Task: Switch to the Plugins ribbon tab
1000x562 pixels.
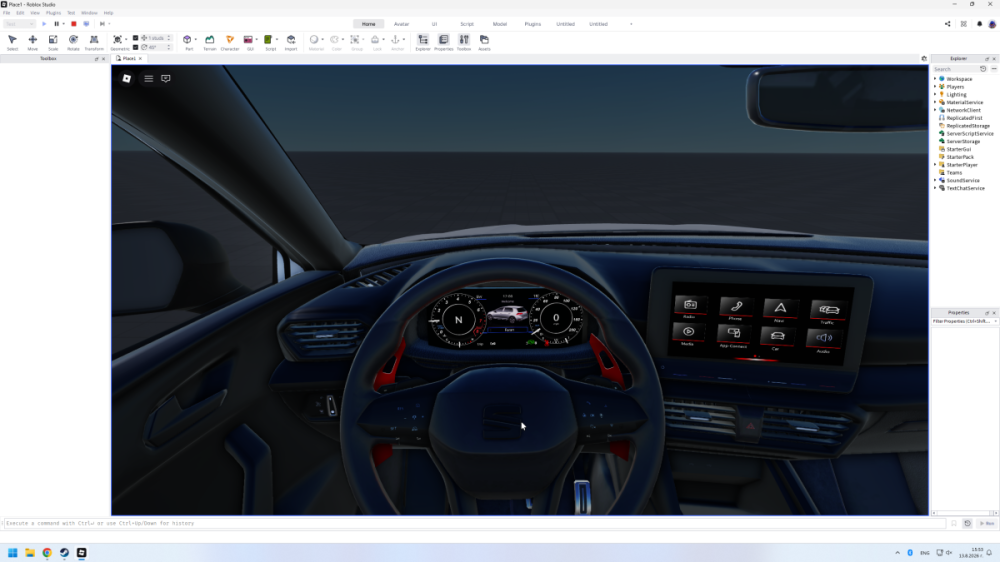Action: point(533,24)
